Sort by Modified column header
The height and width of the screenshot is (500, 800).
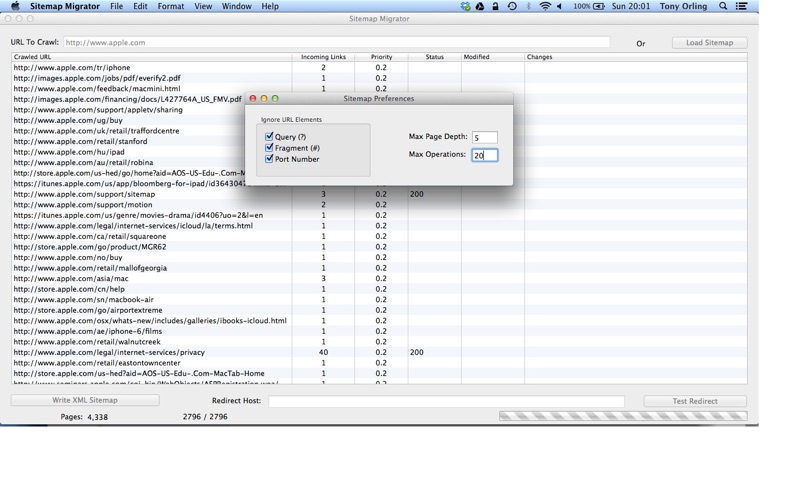(492, 57)
